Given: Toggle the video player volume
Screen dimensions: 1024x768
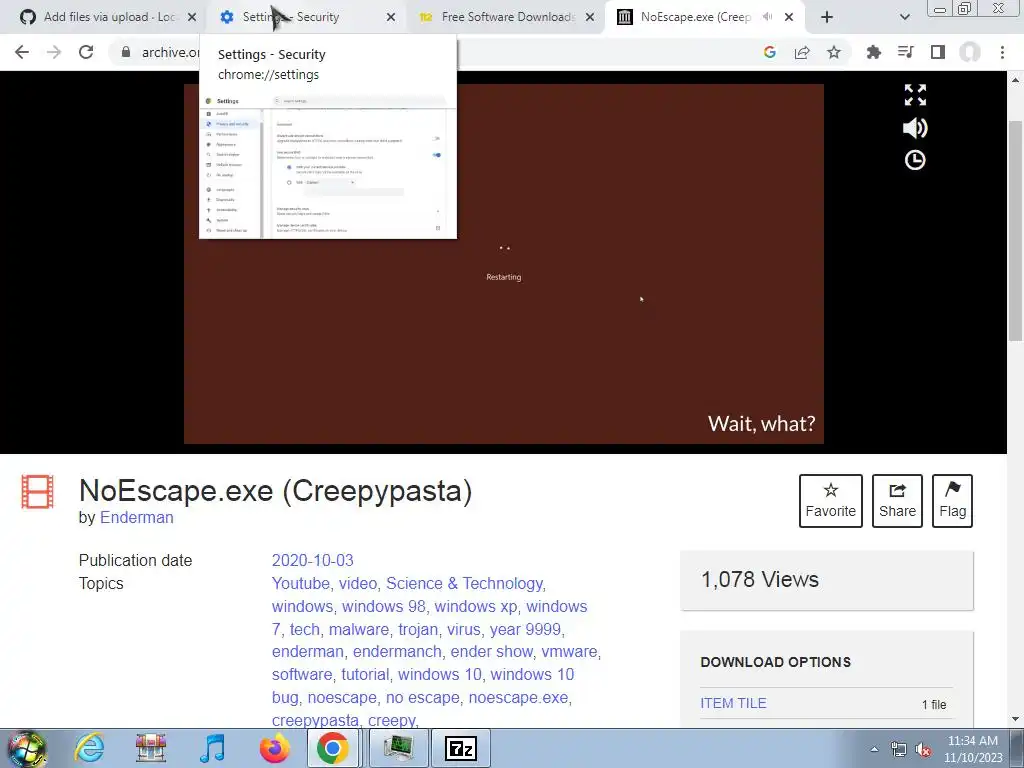Looking at the screenshot, I should 915,128.
